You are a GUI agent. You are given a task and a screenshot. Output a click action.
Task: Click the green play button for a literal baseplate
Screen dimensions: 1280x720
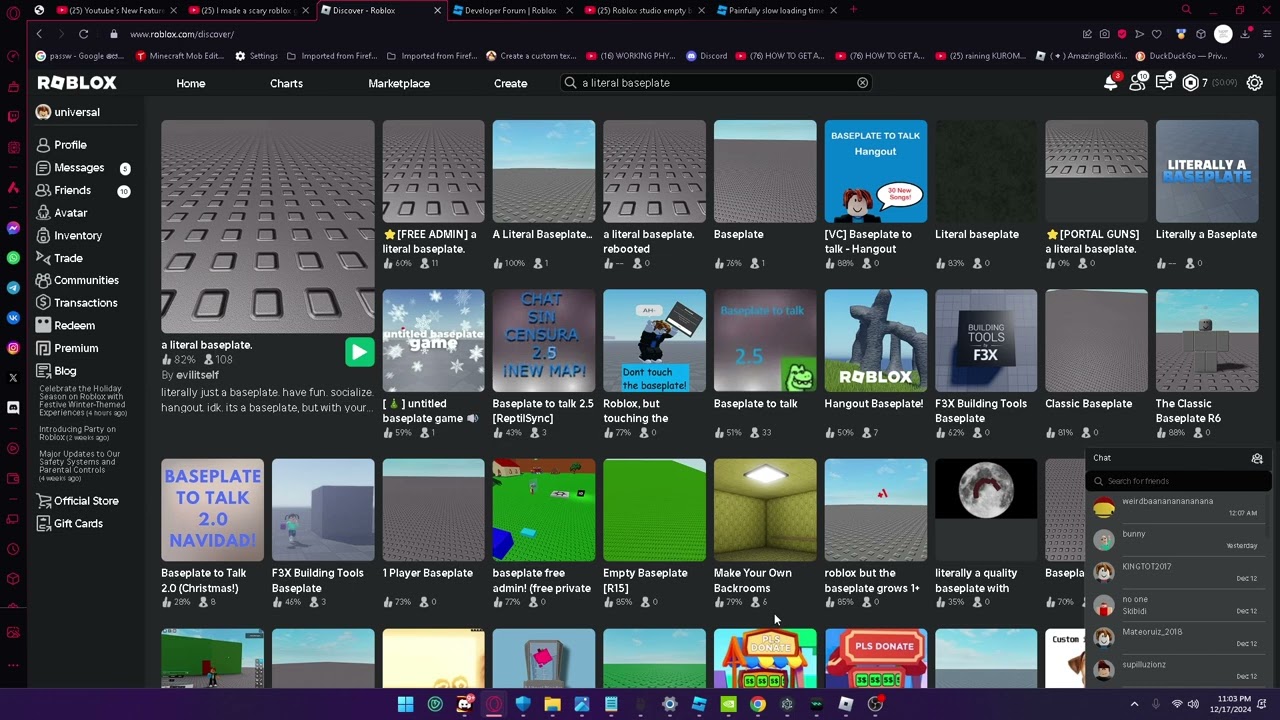pyautogui.click(x=359, y=351)
